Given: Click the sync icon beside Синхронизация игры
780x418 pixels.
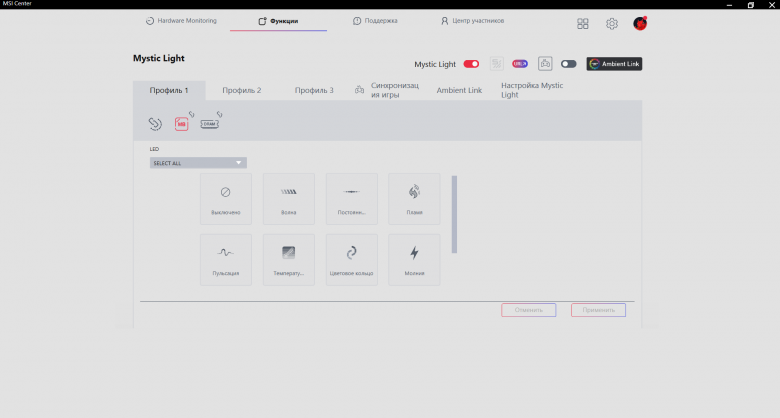Looking at the screenshot, I should tap(359, 90).
